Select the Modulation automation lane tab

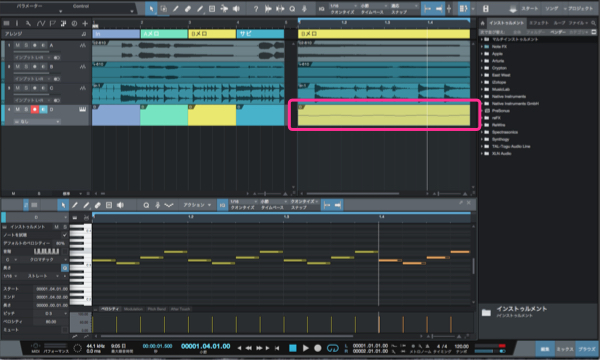coord(133,309)
